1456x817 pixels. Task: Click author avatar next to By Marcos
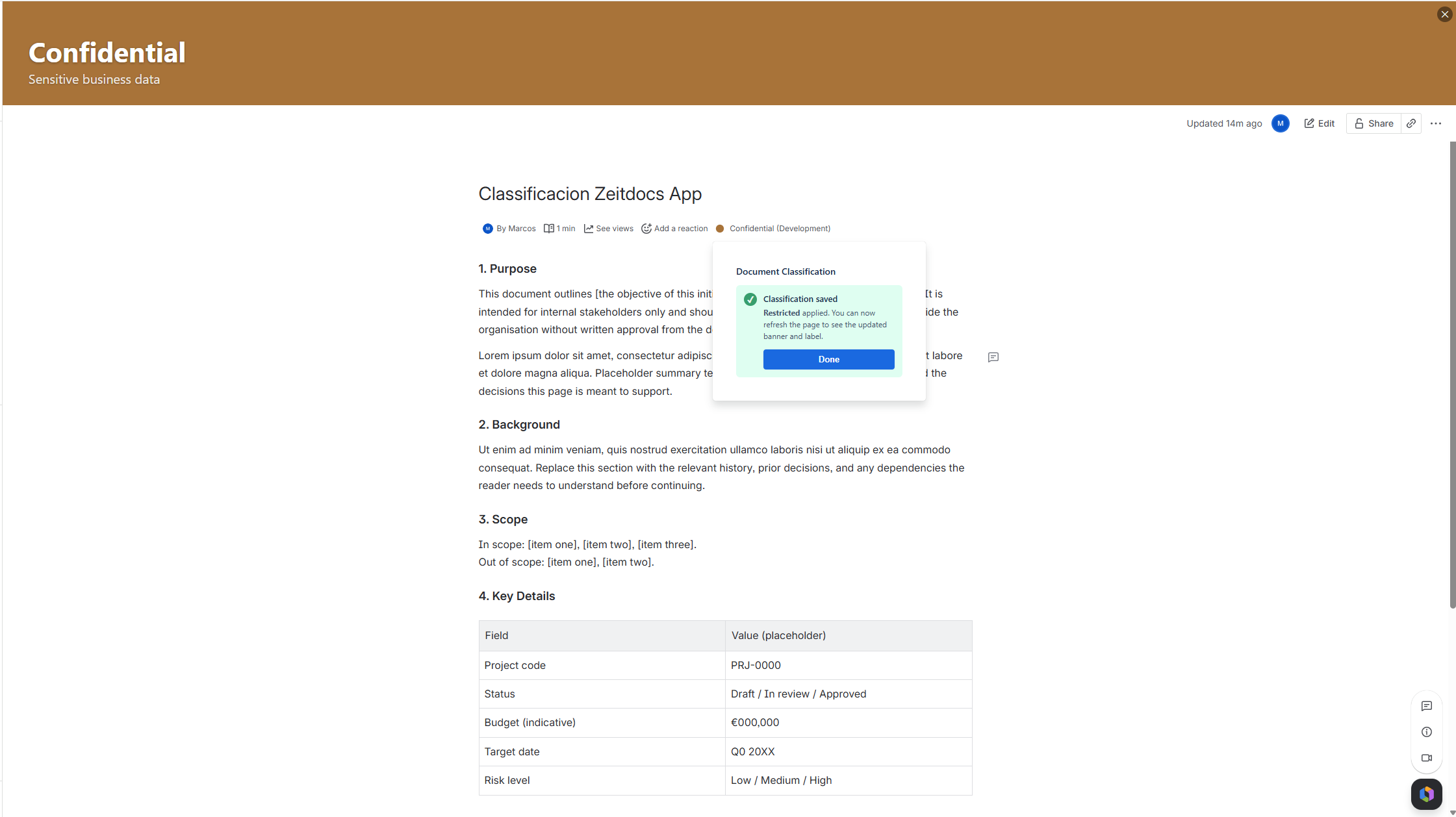(x=487, y=229)
